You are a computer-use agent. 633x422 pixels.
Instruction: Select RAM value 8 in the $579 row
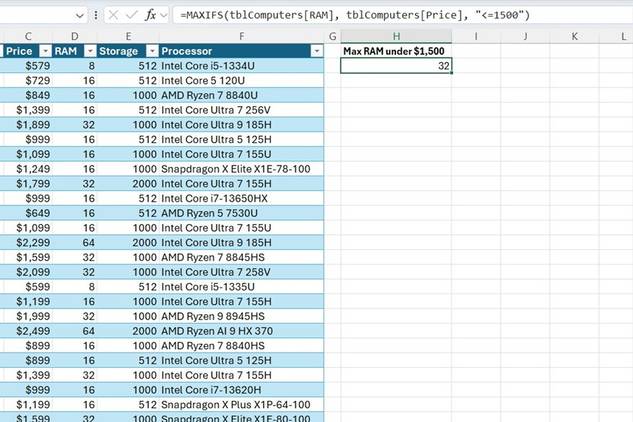click(x=75, y=66)
